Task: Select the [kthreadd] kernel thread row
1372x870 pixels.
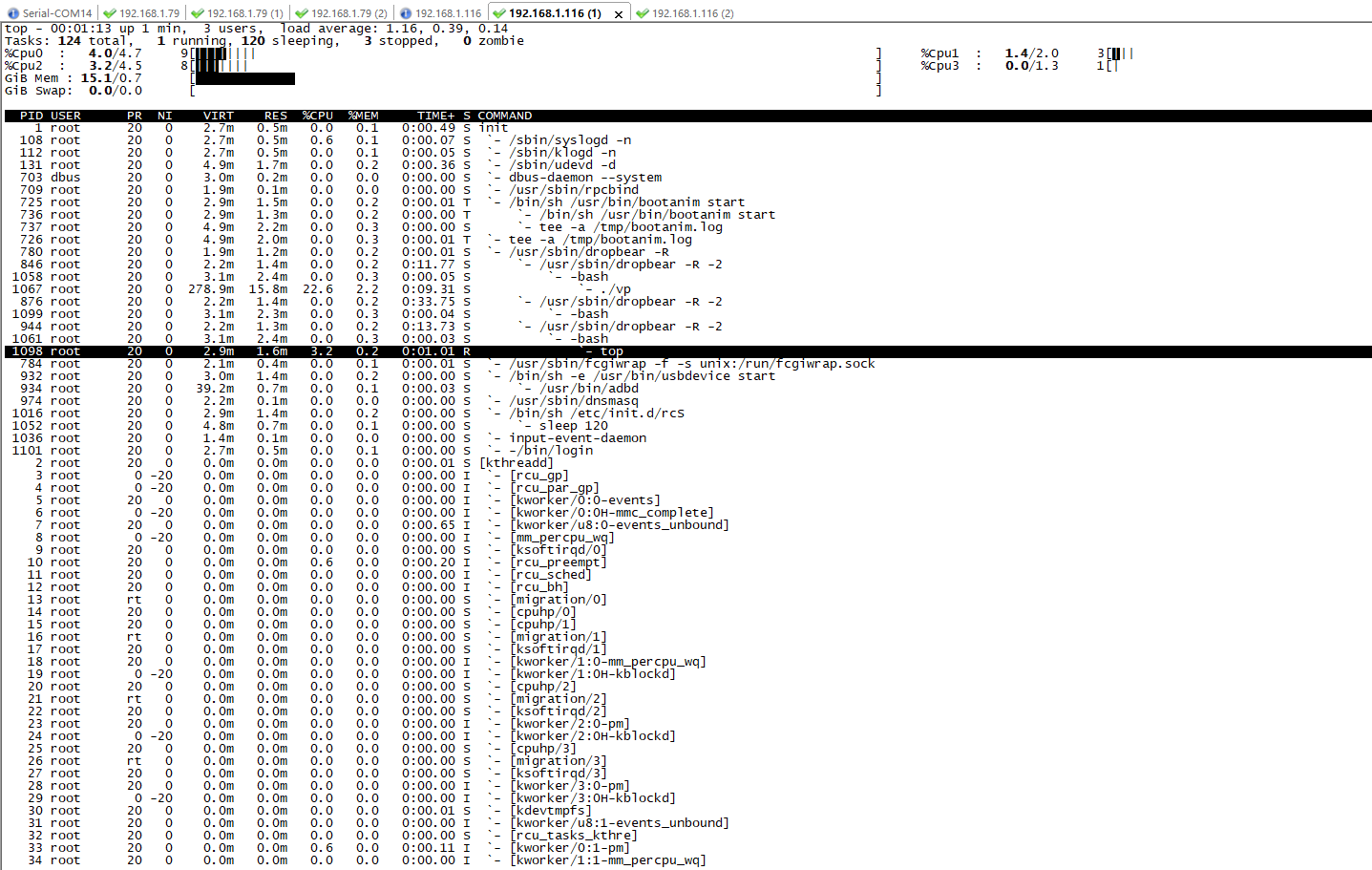Action: tap(687, 463)
